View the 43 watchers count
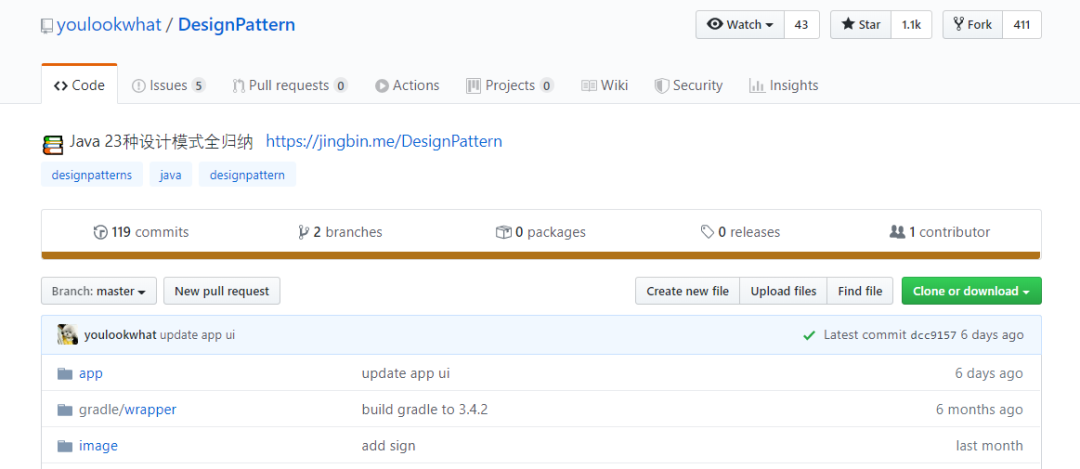 click(801, 25)
